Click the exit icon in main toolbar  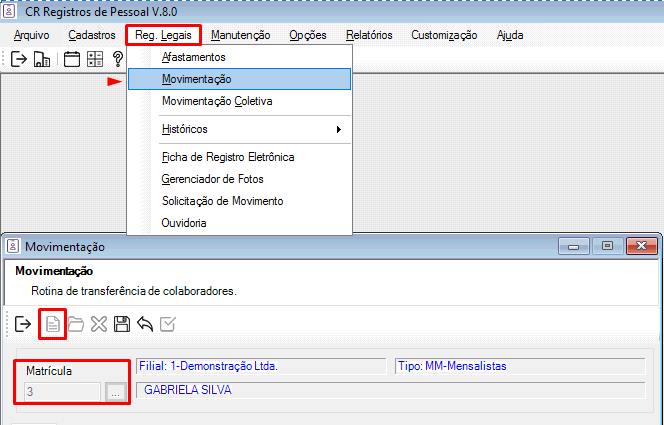click(19, 59)
